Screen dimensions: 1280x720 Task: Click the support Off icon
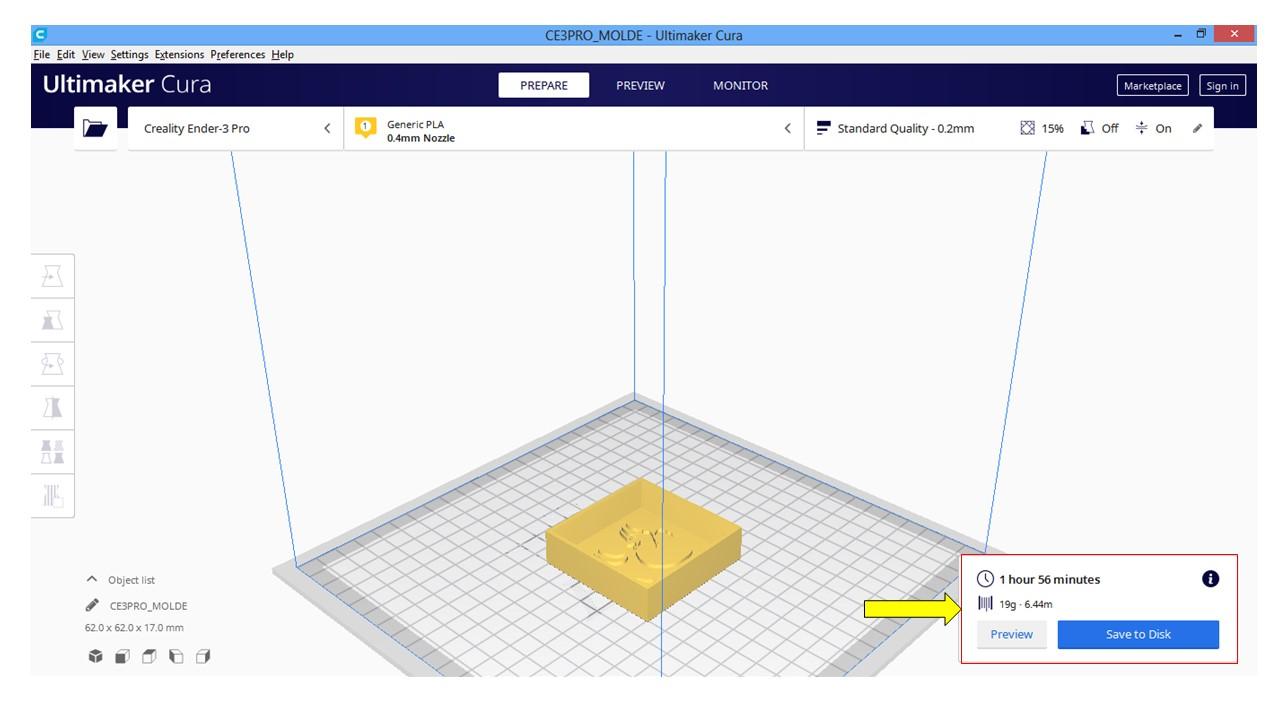click(1087, 128)
